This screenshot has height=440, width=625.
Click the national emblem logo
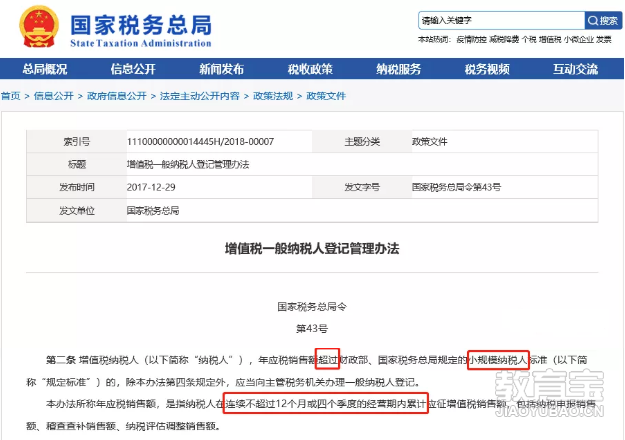(x=39, y=27)
